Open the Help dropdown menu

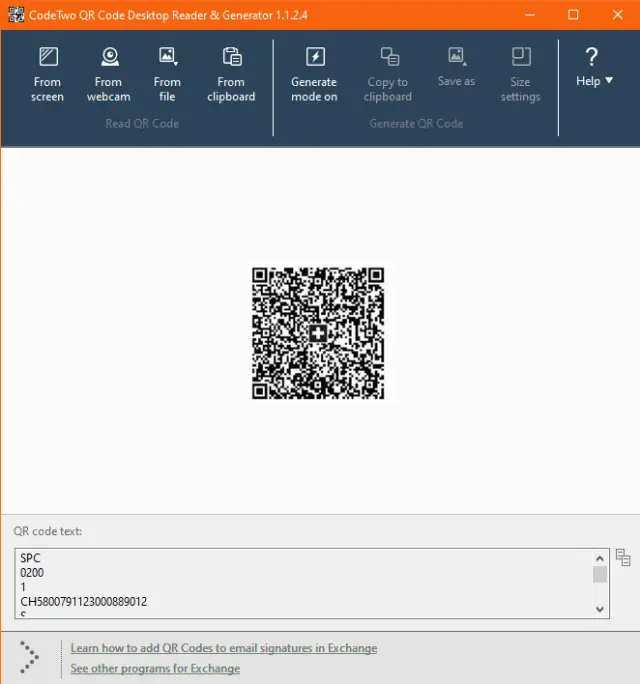click(594, 67)
